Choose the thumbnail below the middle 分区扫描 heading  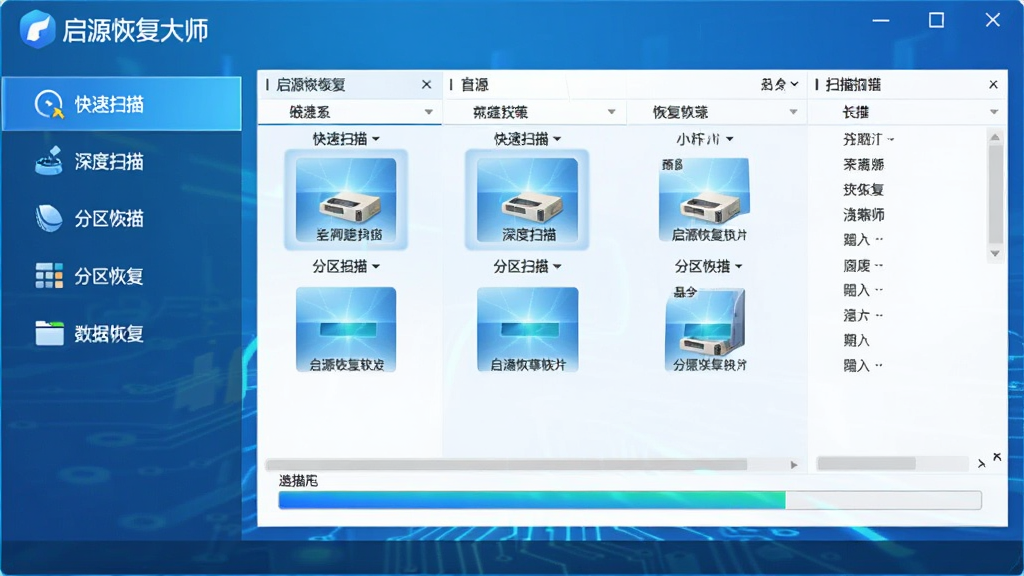(527, 330)
